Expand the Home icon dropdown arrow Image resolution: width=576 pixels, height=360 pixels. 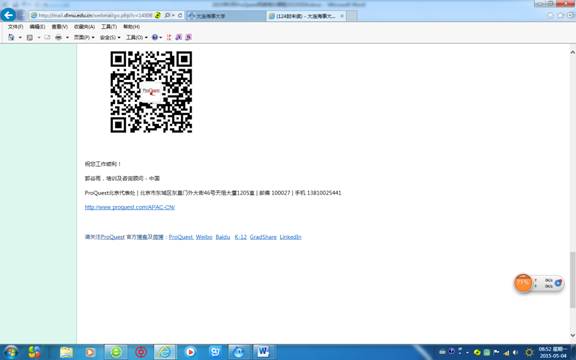click(x=20, y=37)
